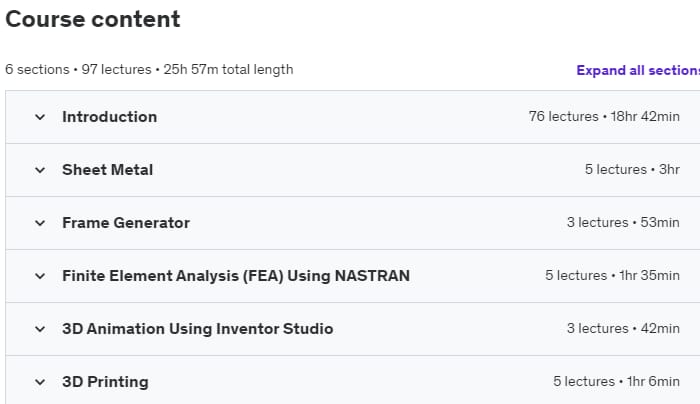Image resolution: width=700 pixels, height=404 pixels.
Task: Click the 5 lectures 1hr 35min label
Action: [x=612, y=276]
